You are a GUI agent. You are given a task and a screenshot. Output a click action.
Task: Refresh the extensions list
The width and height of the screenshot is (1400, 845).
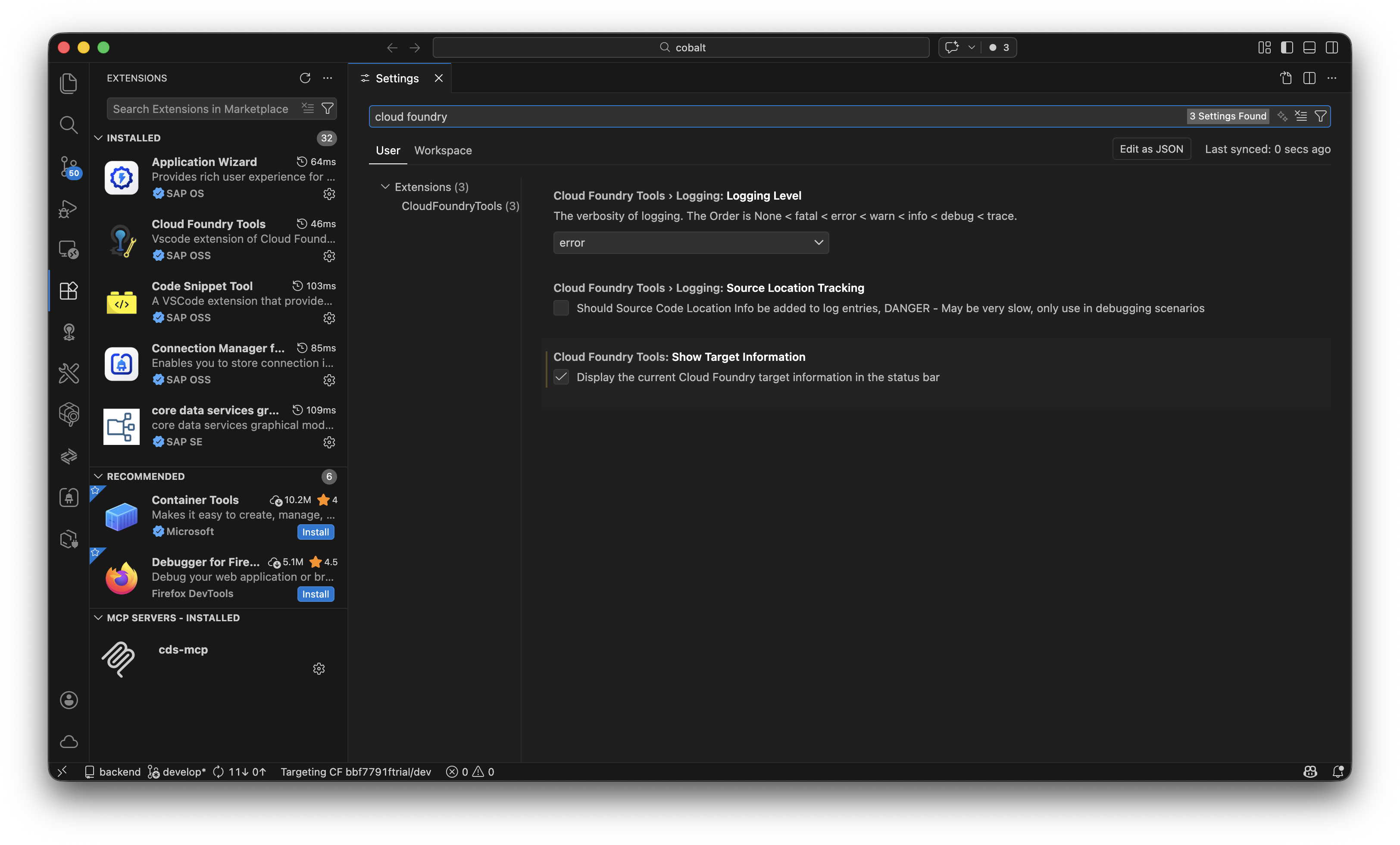click(305, 78)
